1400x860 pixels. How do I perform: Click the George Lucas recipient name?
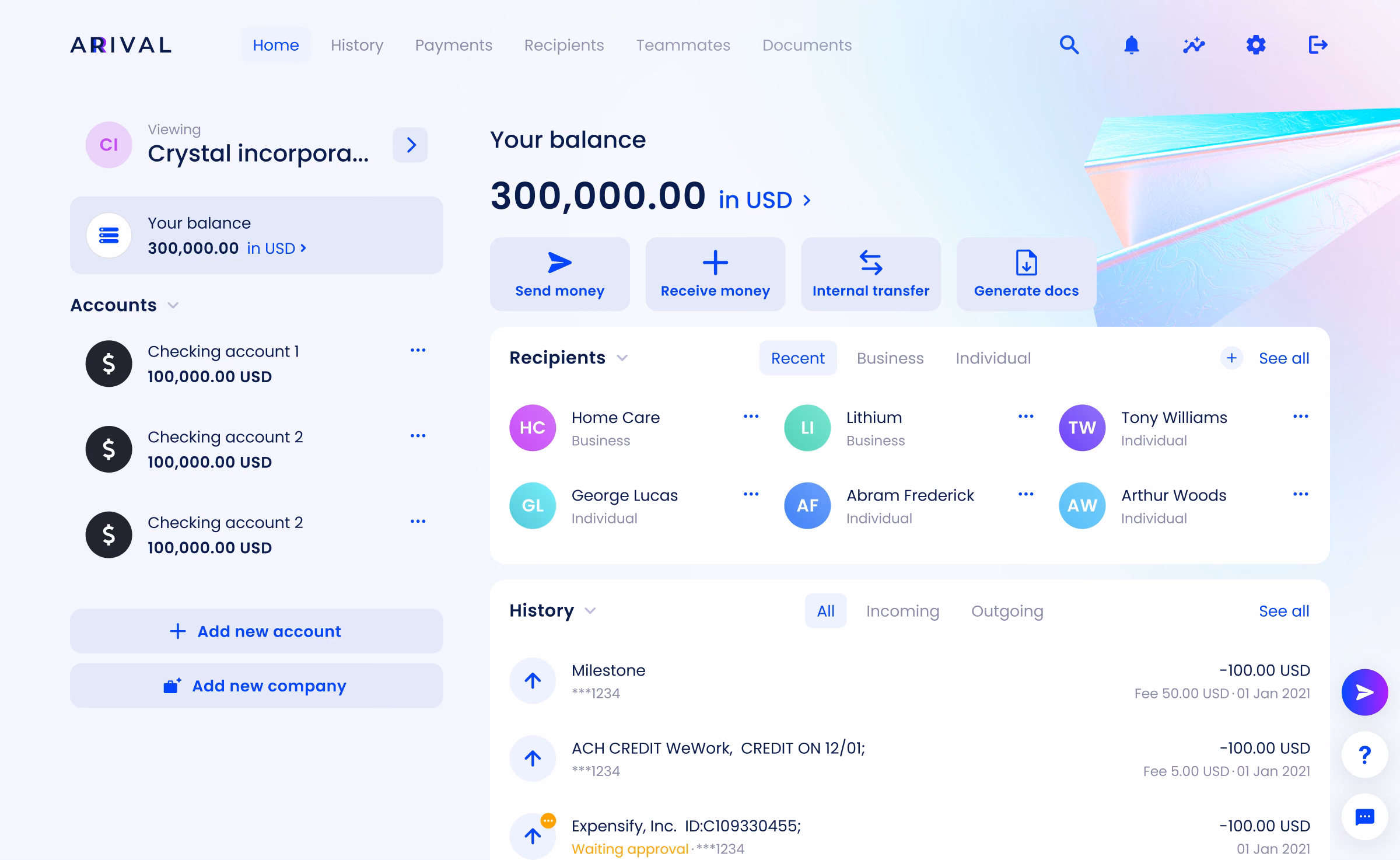(x=624, y=495)
